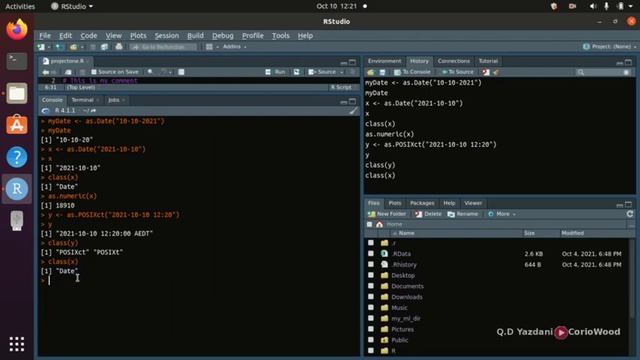
Task: Click the volume icon in the top bar
Action: point(593,6)
